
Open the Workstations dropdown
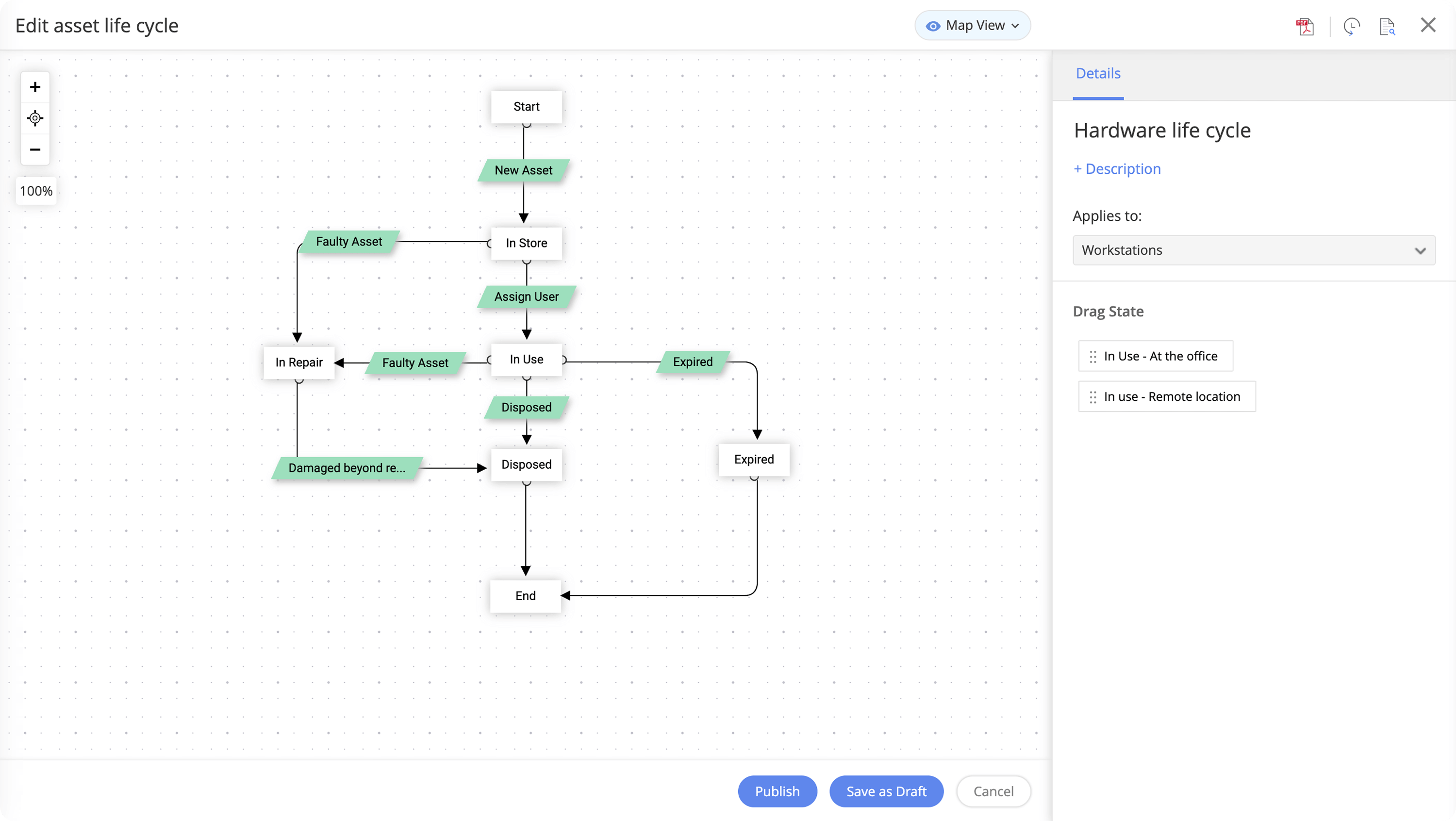pos(1254,250)
